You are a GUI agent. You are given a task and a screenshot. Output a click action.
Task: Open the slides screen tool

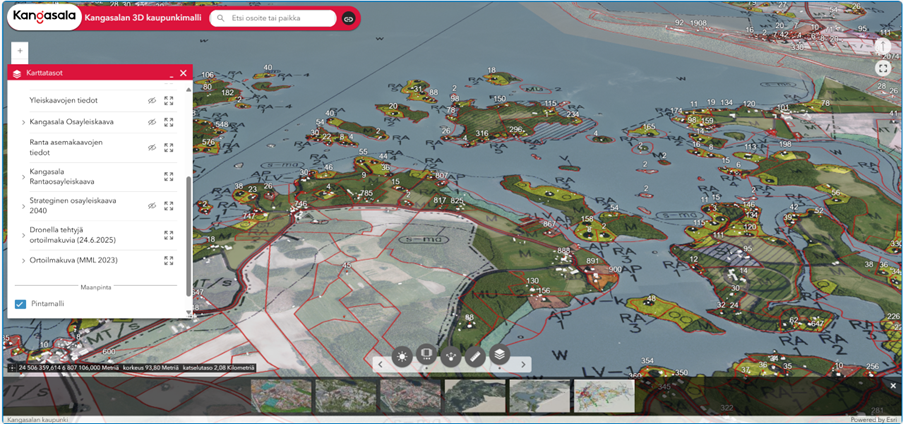click(x=426, y=355)
